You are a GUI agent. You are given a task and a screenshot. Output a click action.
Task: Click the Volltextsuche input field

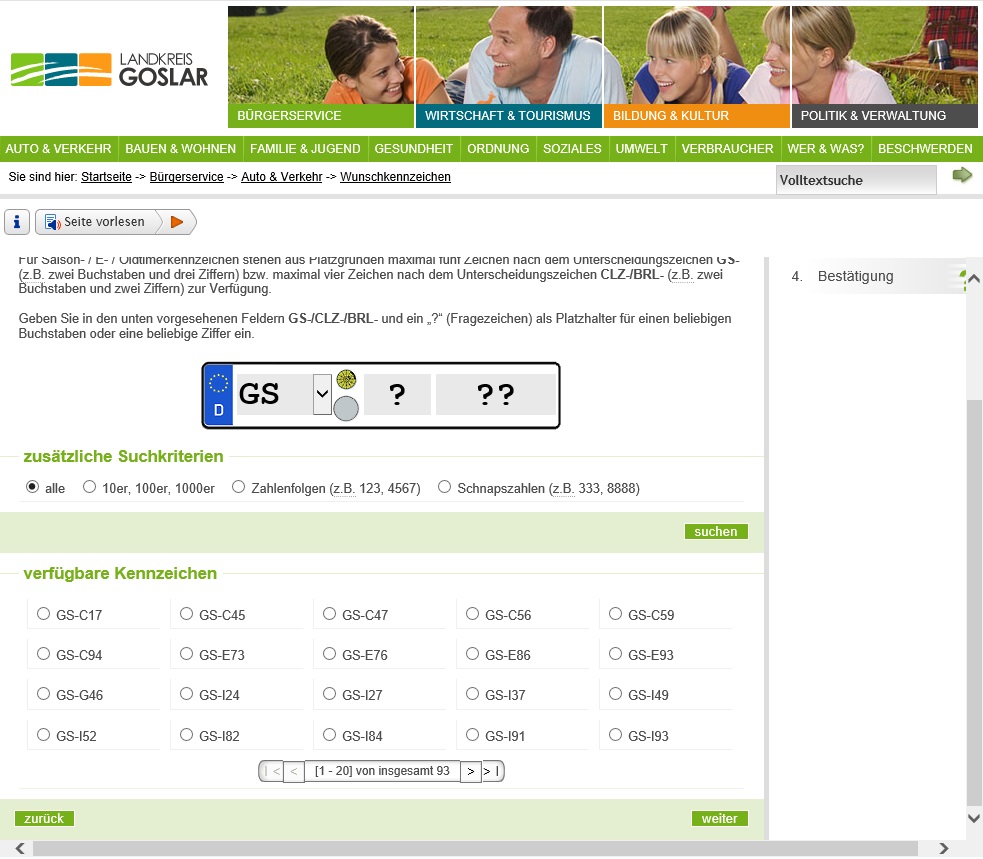[x=855, y=180]
